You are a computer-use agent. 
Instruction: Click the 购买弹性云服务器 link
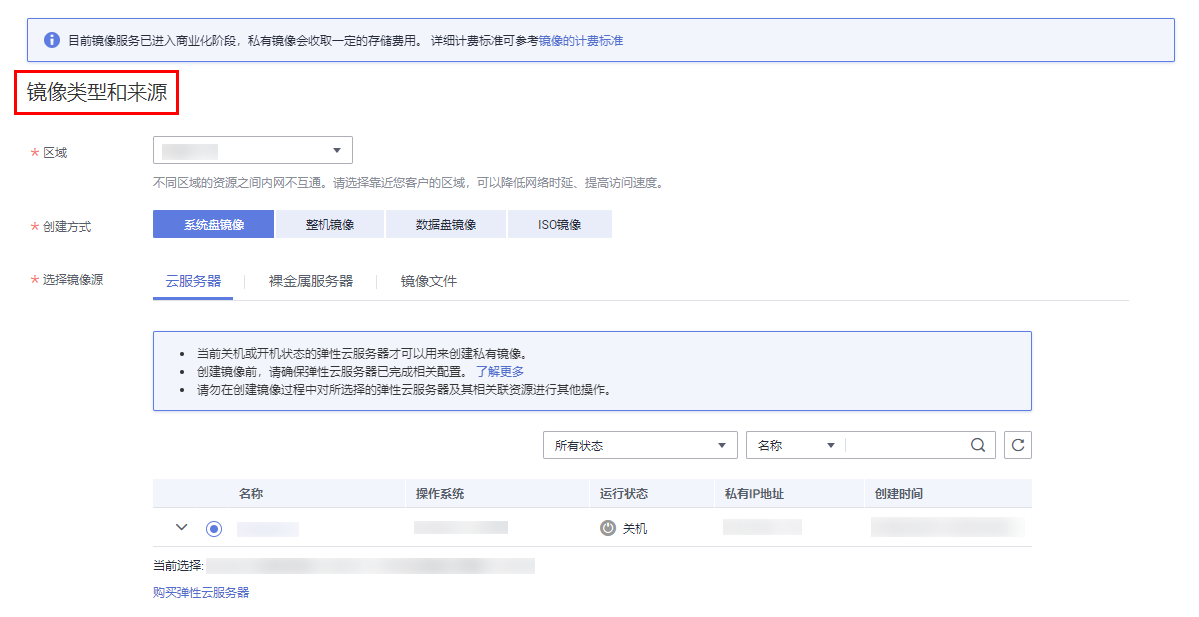pos(201,592)
